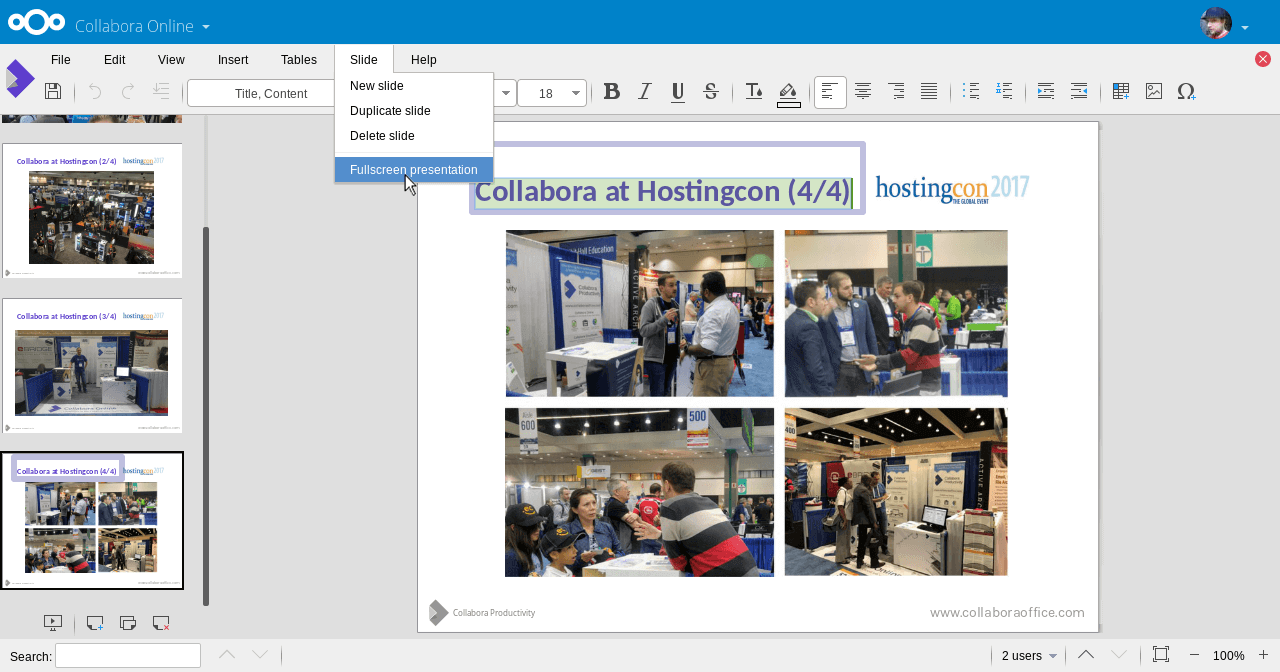
Task: Go to next slide arrow in status bar
Action: (x=1119, y=655)
